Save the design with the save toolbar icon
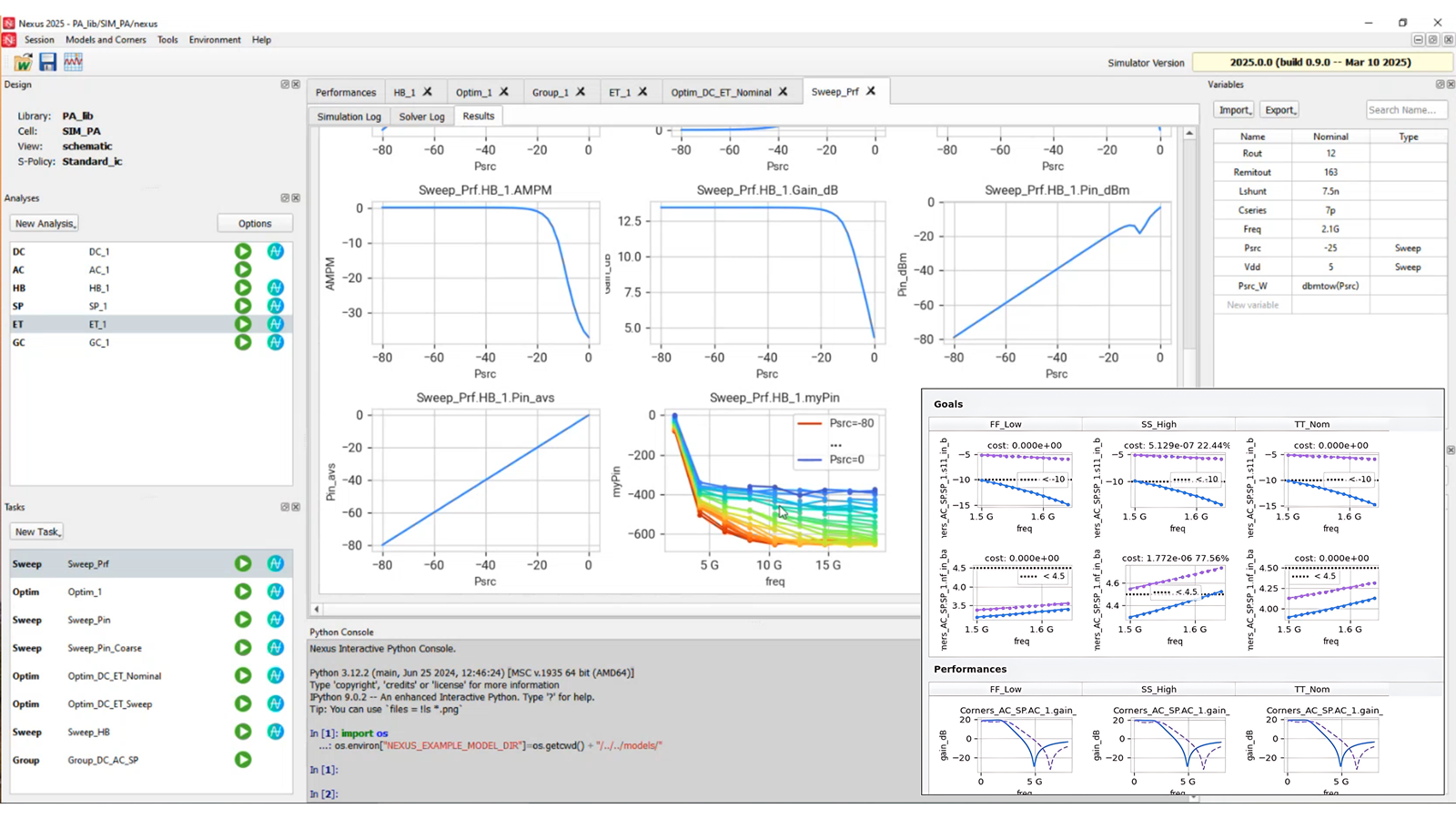Viewport: 1456px width, 819px height. (x=47, y=62)
